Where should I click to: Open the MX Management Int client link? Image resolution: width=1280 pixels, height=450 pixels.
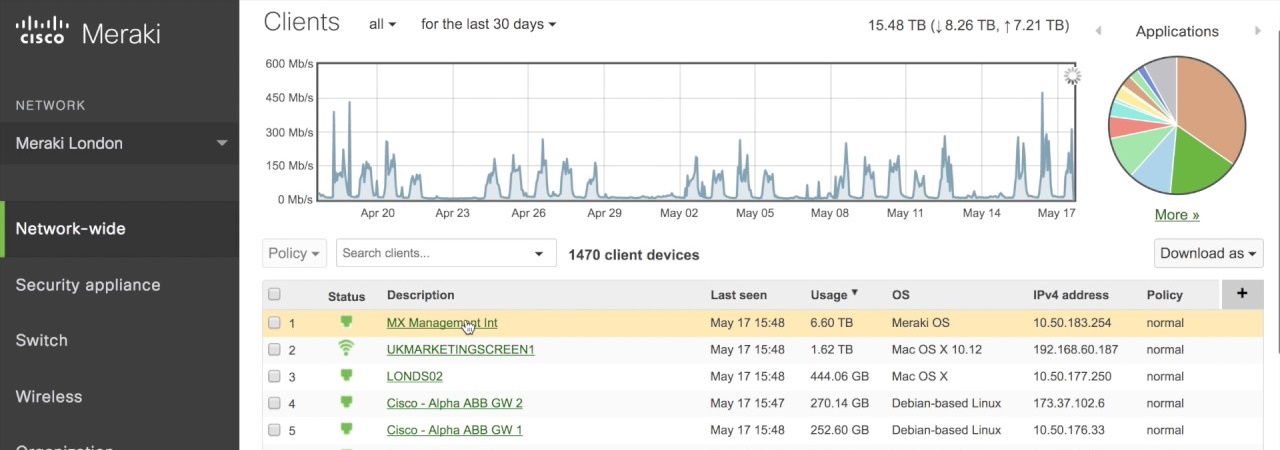tap(442, 323)
